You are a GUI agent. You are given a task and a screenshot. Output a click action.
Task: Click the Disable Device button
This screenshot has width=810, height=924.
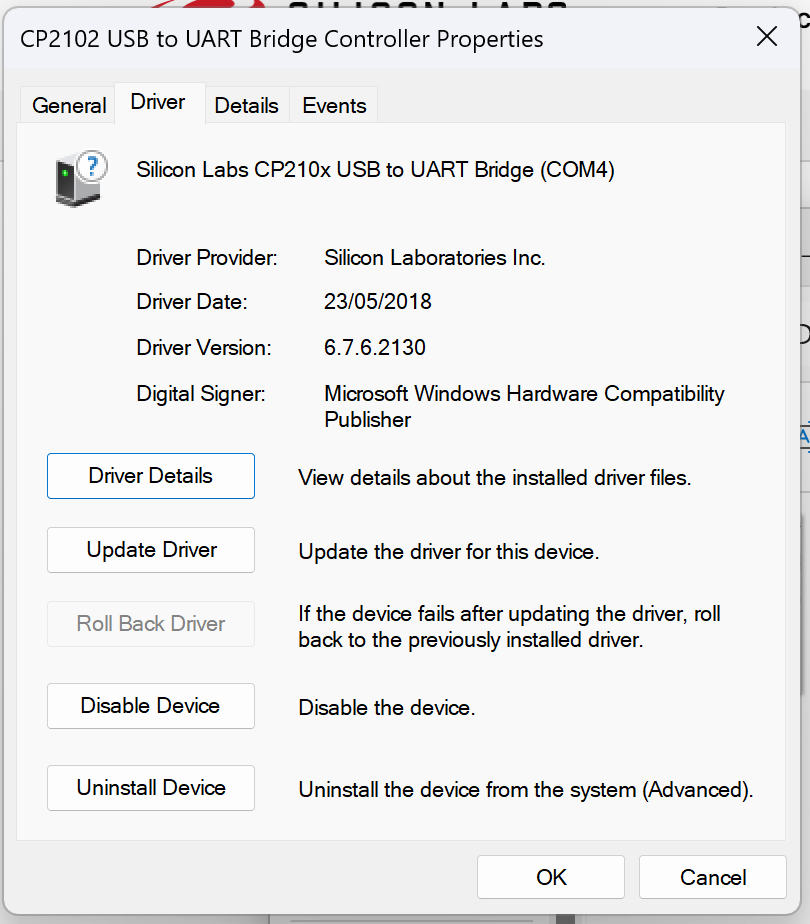click(x=151, y=706)
